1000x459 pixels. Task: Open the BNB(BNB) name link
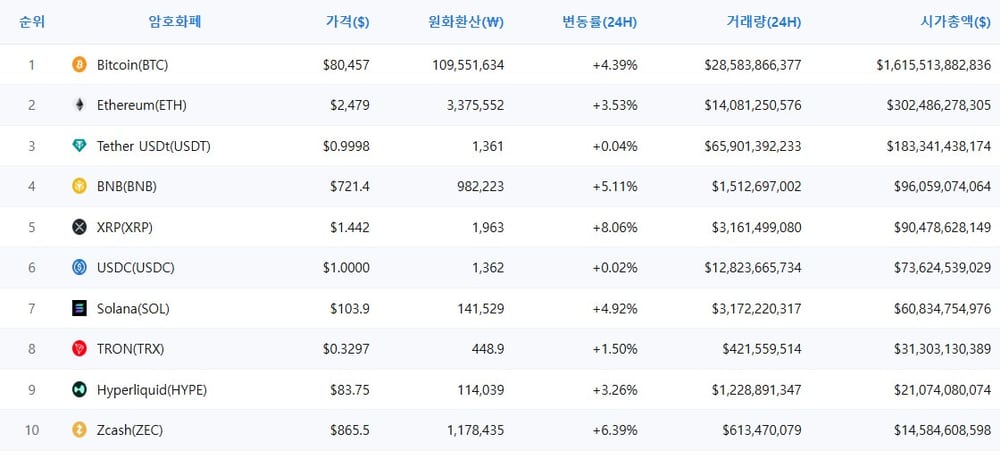point(127,187)
